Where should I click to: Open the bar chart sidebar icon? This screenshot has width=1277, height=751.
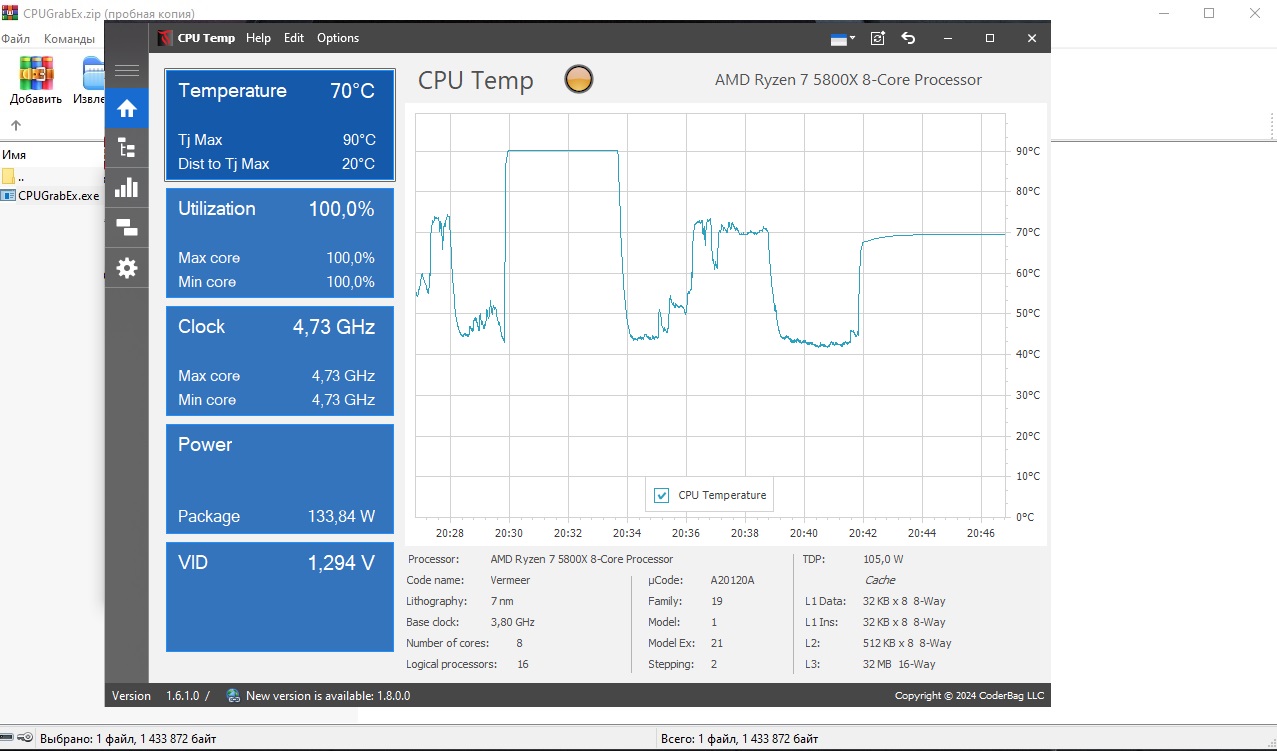(127, 188)
